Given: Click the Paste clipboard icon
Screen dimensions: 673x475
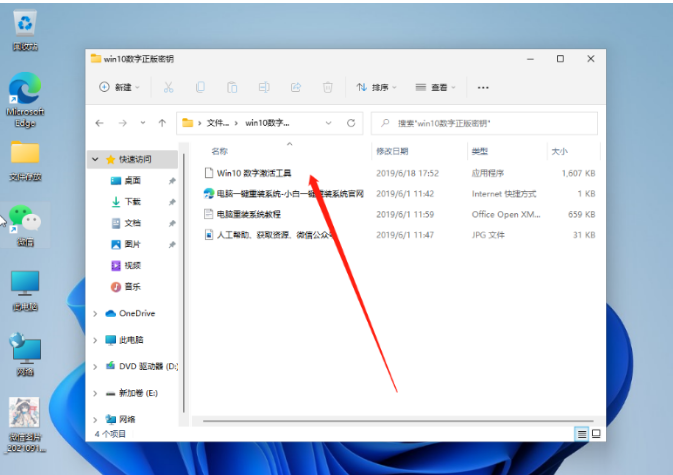Looking at the screenshot, I should [x=232, y=88].
